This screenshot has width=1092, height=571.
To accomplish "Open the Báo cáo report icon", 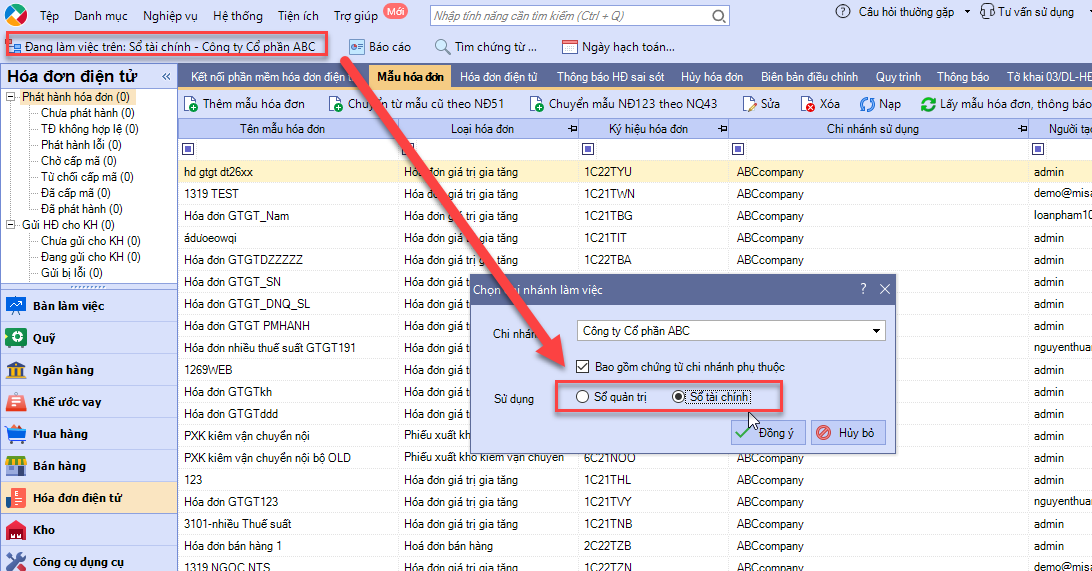I will click(x=357, y=47).
